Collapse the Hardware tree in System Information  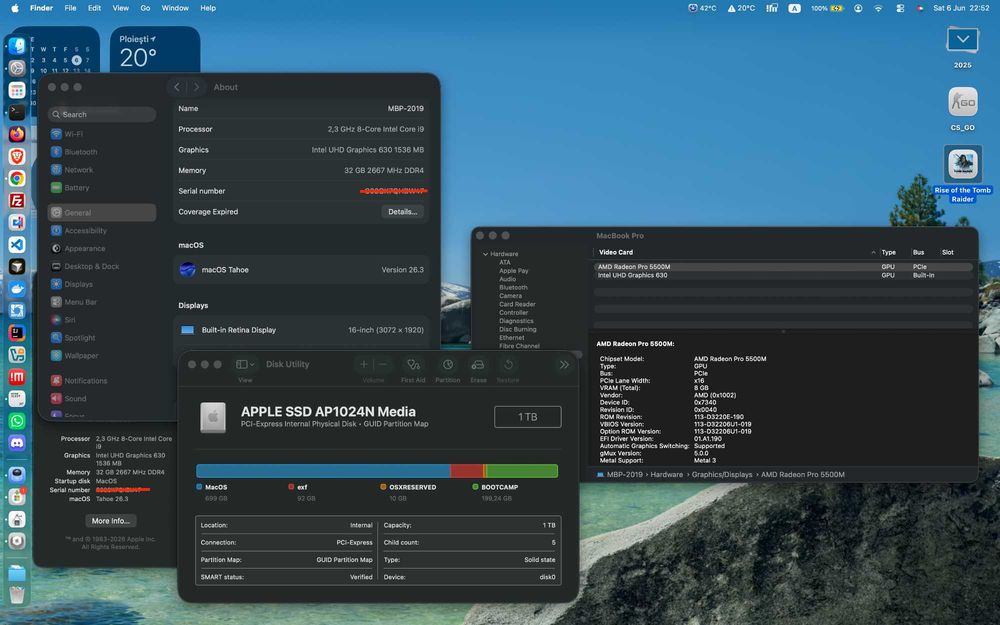click(485, 254)
